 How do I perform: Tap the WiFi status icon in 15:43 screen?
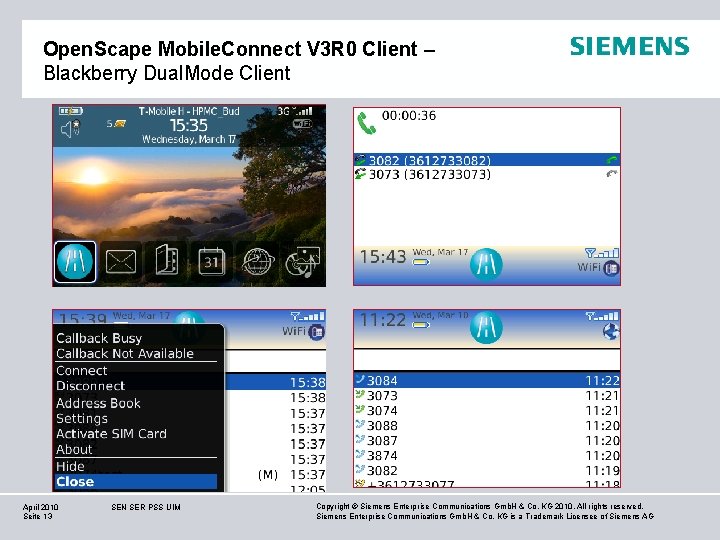[x=598, y=267]
